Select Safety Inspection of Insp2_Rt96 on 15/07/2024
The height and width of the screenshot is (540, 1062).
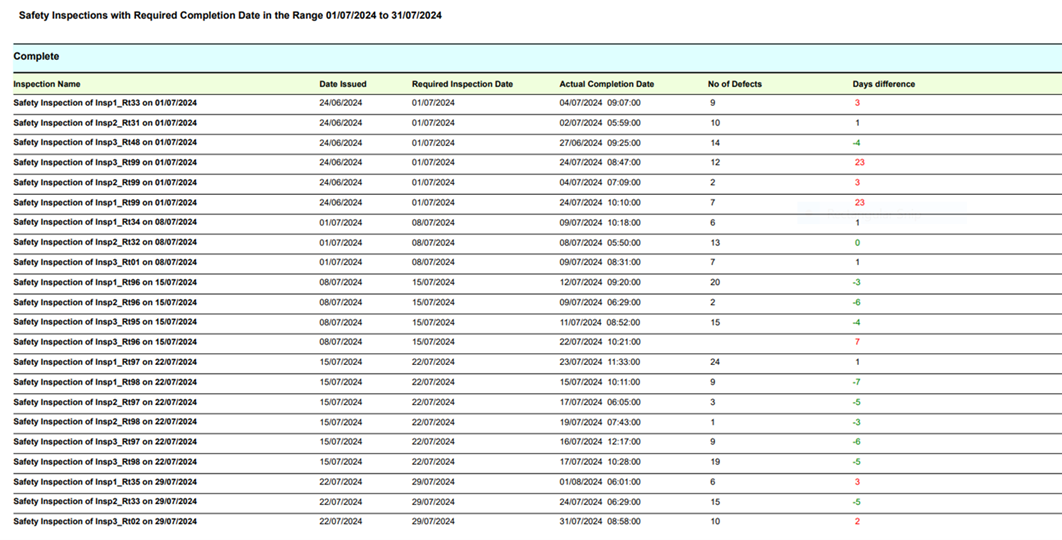click(x=105, y=302)
